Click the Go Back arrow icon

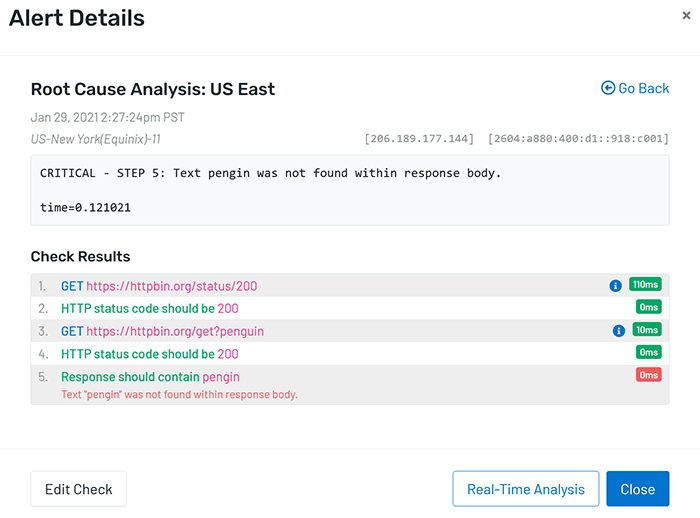(x=608, y=88)
